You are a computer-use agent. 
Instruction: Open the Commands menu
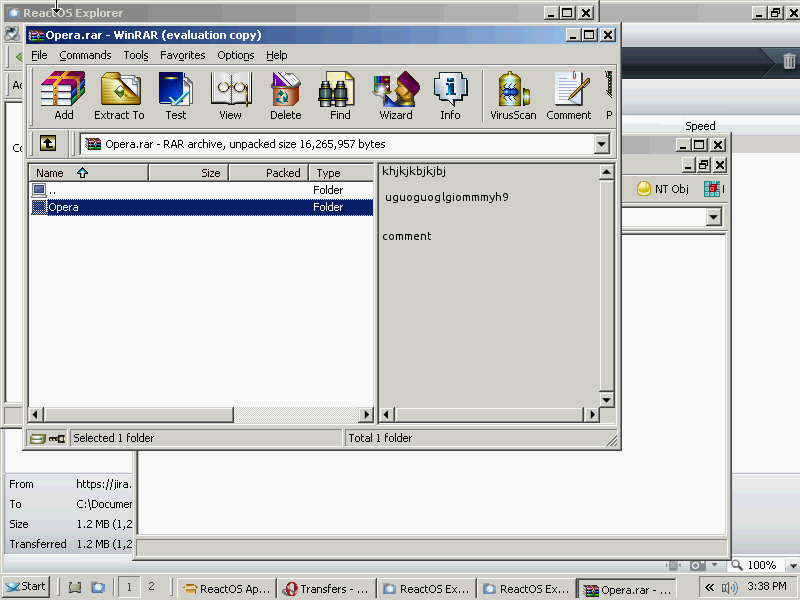[x=85, y=55]
